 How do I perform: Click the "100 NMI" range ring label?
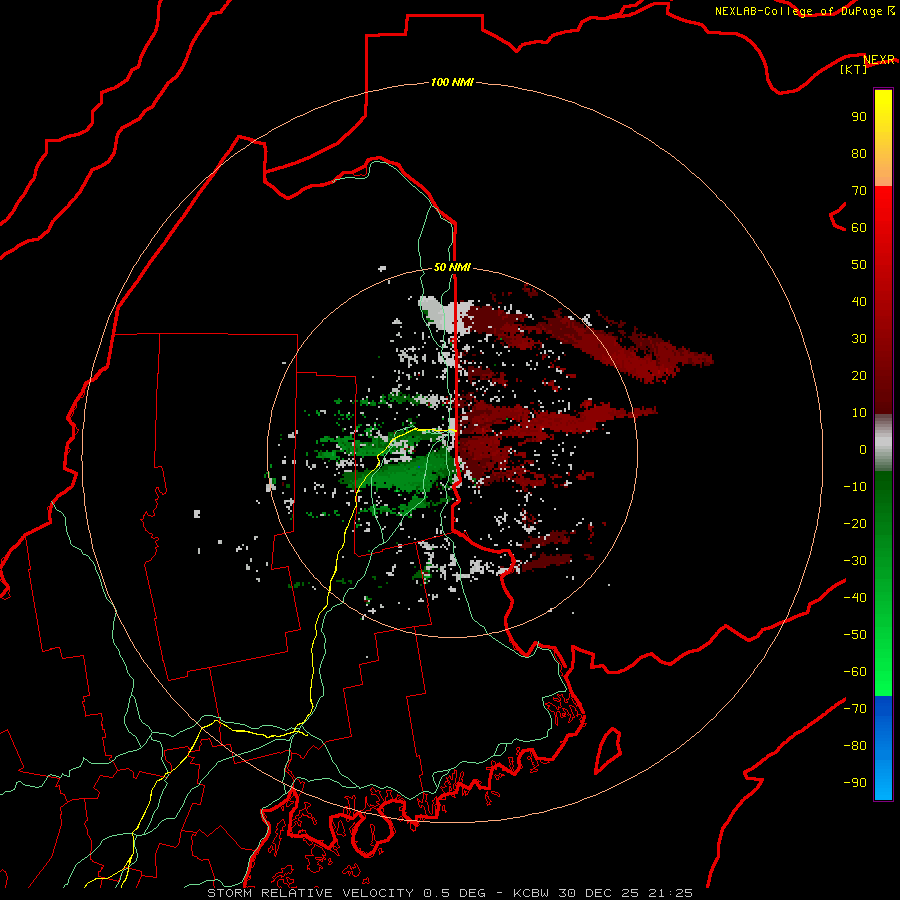[452, 83]
